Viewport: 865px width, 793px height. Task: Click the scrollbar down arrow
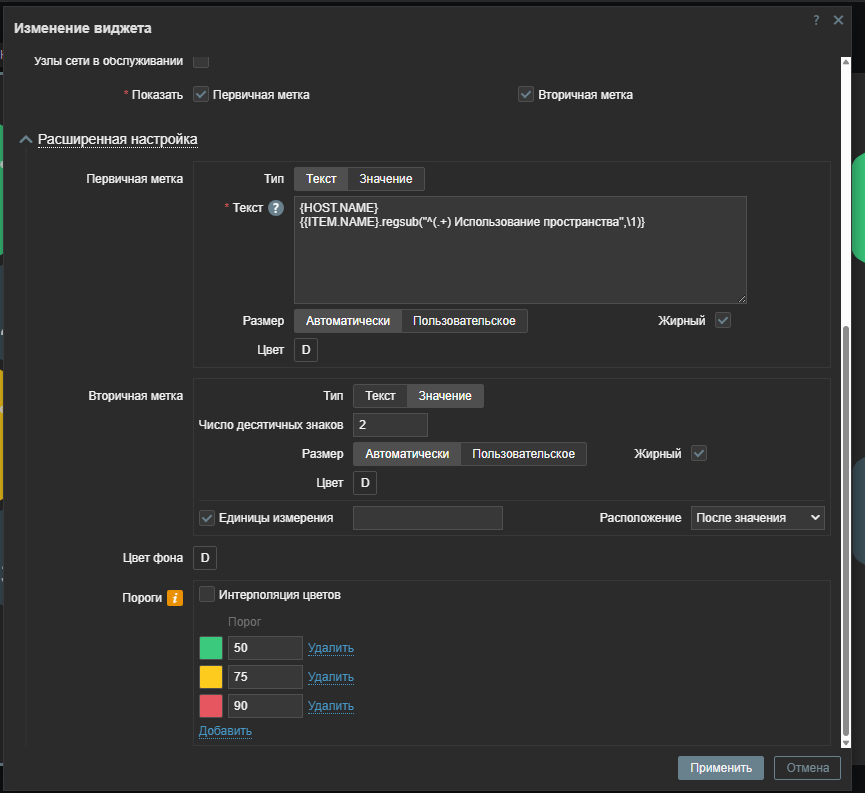pos(846,743)
